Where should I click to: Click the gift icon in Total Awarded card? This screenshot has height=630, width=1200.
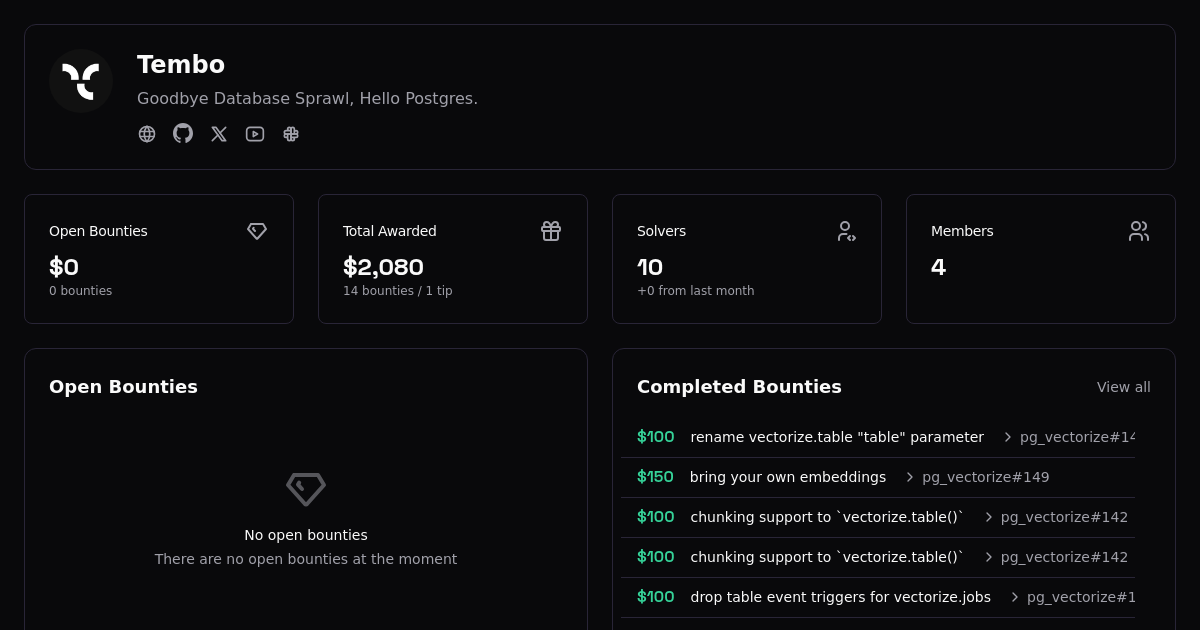[x=551, y=231]
